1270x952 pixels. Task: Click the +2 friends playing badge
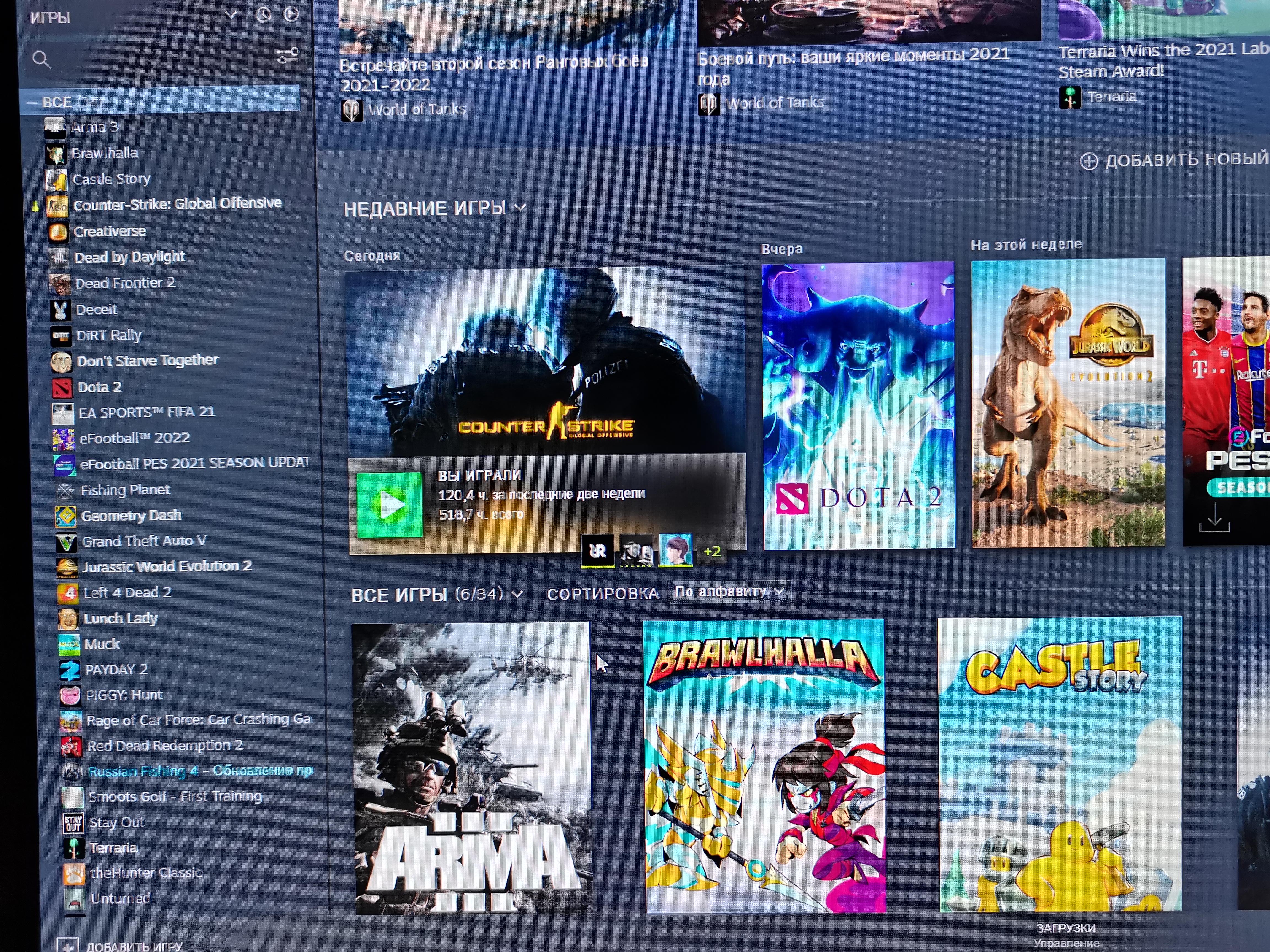coord(712,551)
